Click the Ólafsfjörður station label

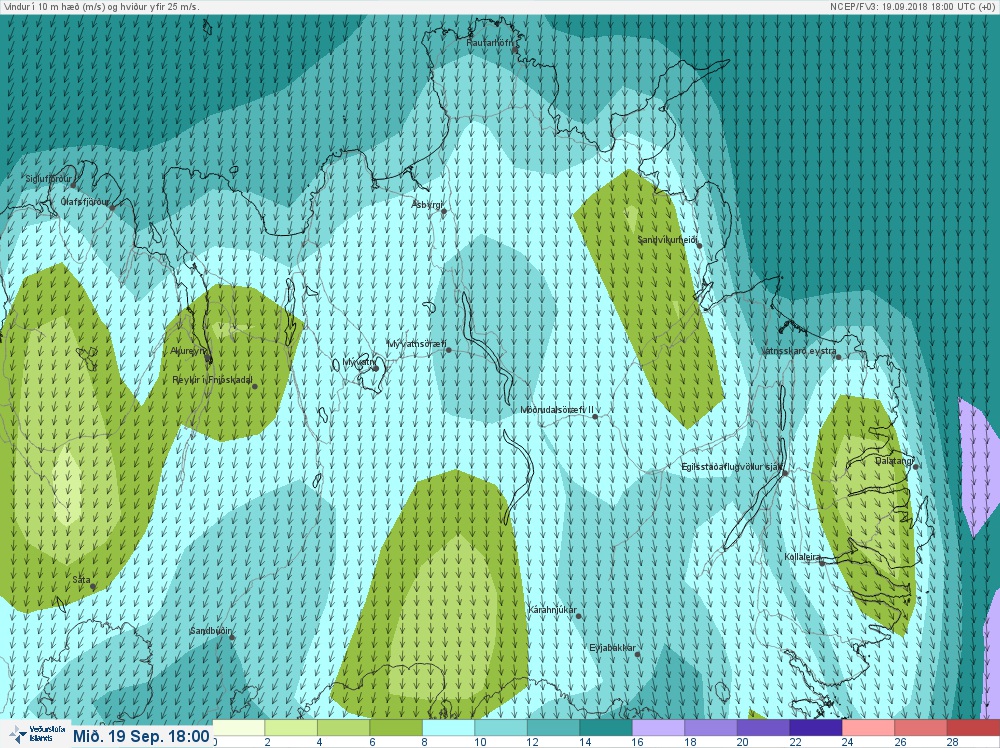click(85, 202)
